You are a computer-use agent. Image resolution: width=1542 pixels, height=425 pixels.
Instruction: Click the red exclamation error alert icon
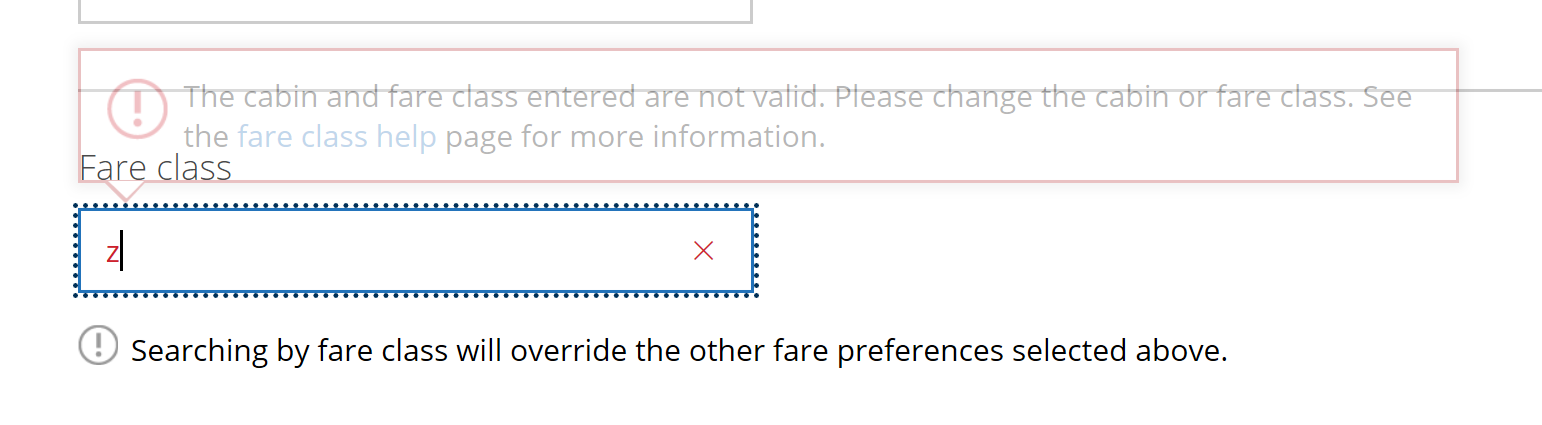click(138, 108)
